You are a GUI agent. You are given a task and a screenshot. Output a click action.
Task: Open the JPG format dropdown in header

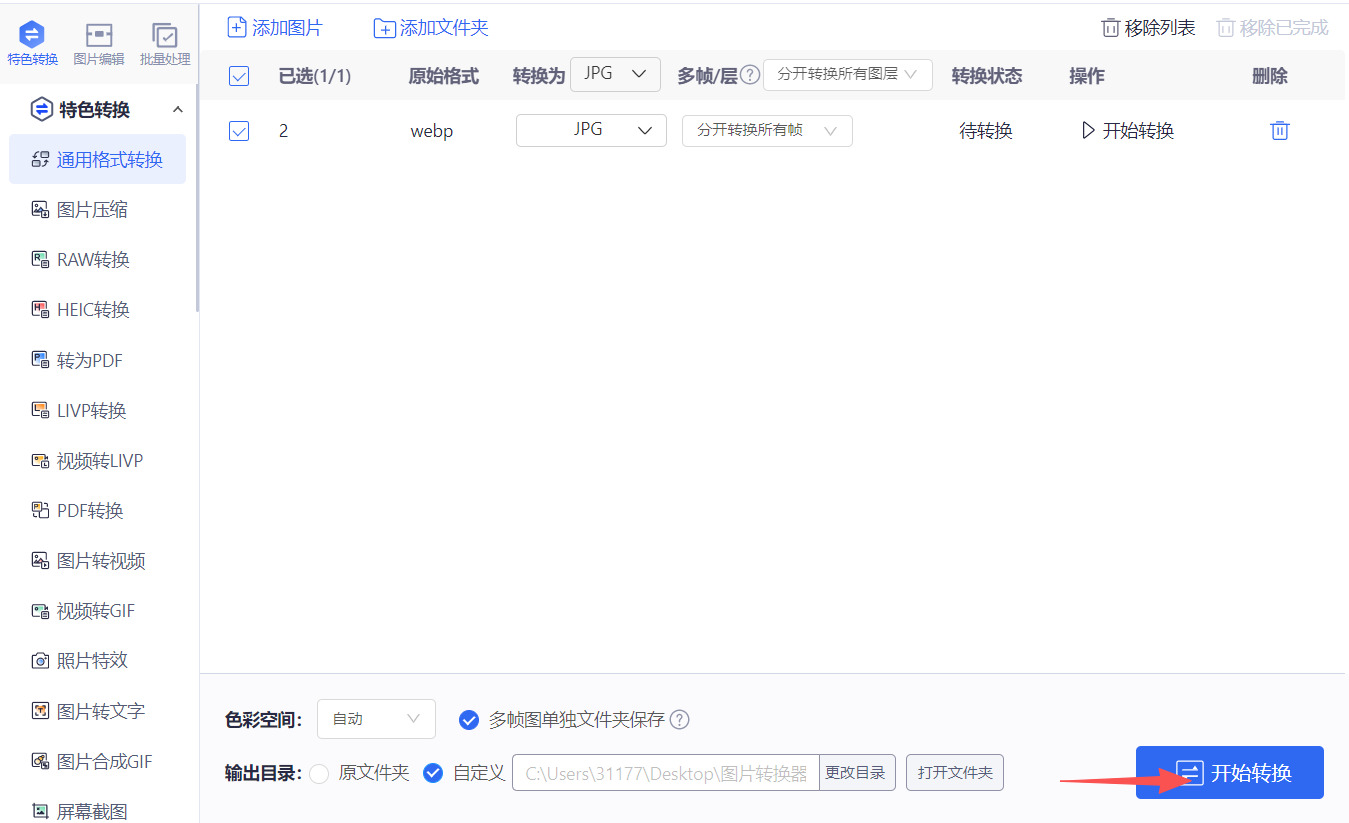point(615,73)
